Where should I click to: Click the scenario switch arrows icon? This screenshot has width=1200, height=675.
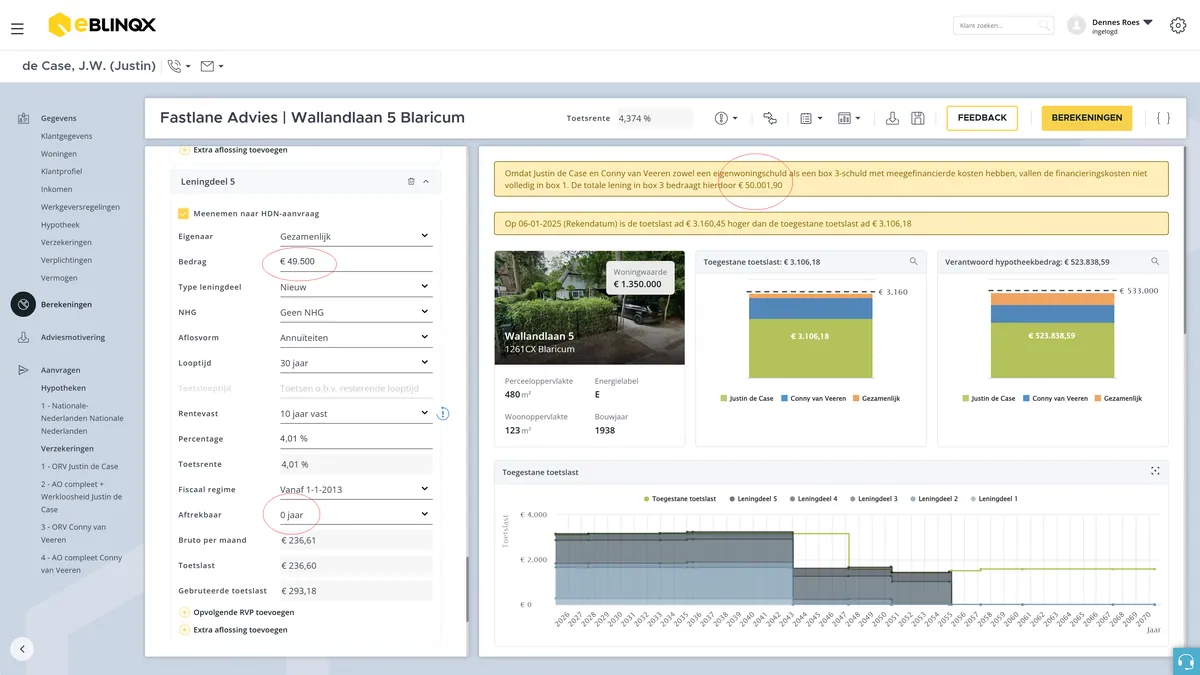click(769, 118)
